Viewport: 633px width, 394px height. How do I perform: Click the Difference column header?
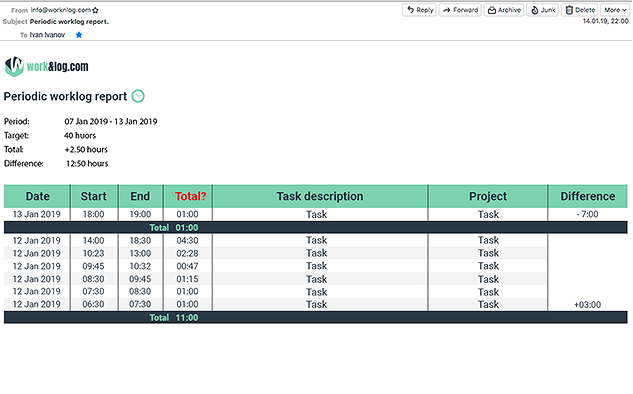click(587, 196)
